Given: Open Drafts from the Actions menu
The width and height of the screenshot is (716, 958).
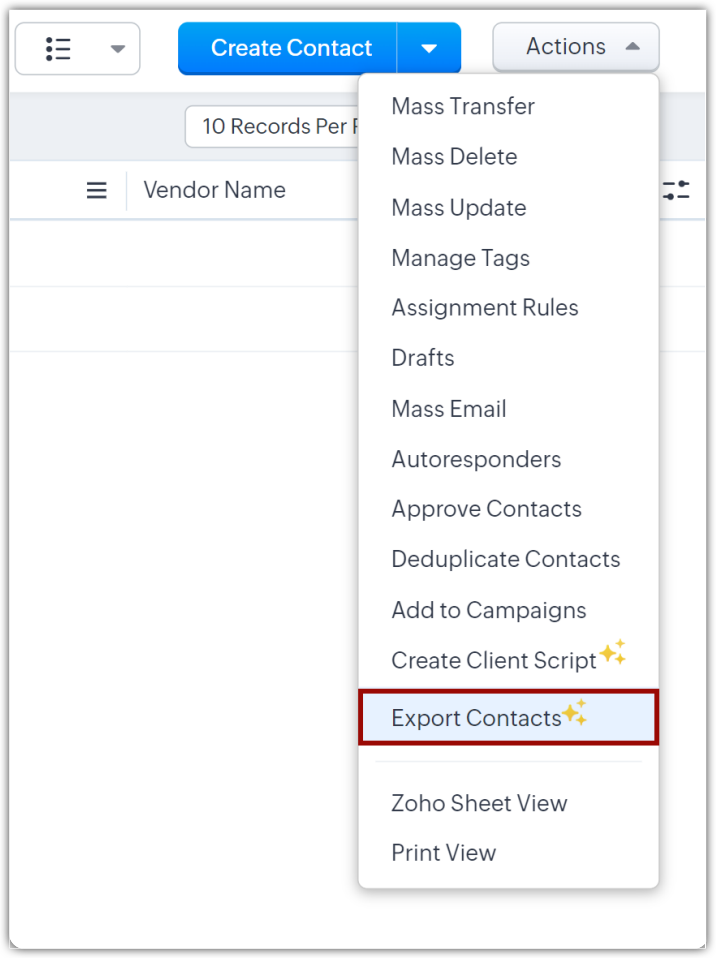Looking at the screenshot, I should (422, 358).
